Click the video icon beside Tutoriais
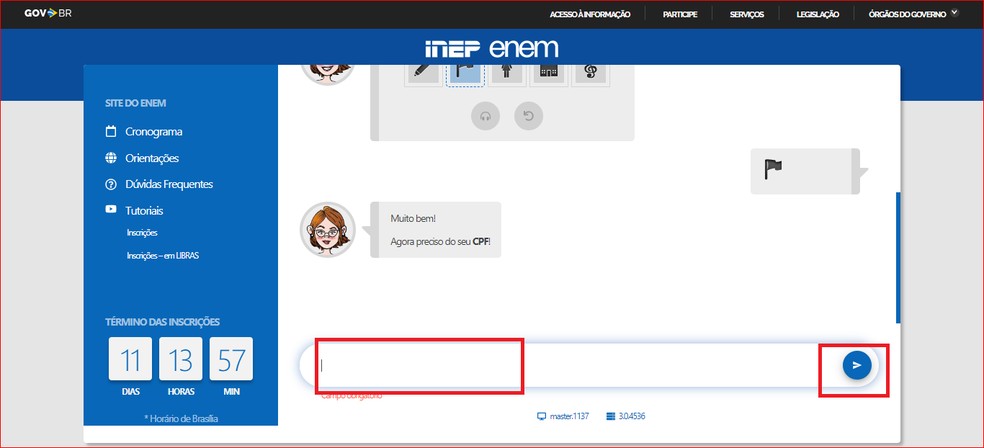The height and width of the screenshot is (448, 984). coord(111,210)
